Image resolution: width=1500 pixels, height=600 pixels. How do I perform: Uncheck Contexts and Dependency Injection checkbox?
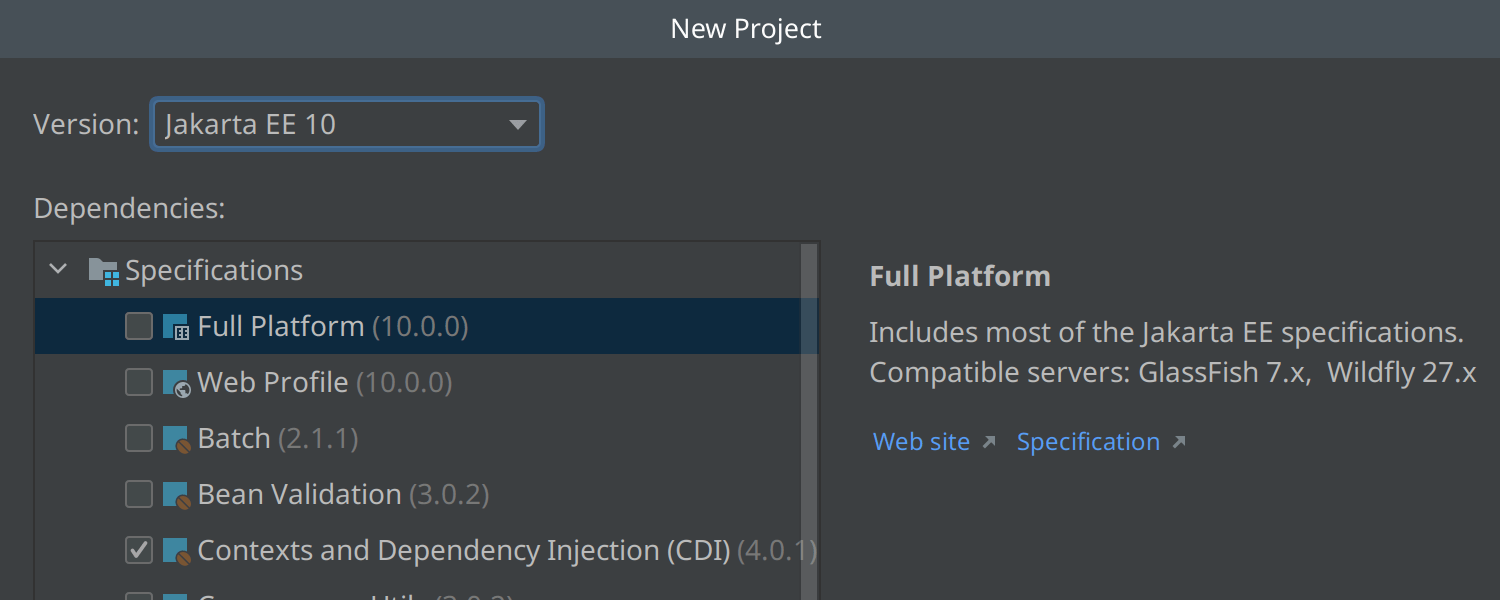pos(139,550)
